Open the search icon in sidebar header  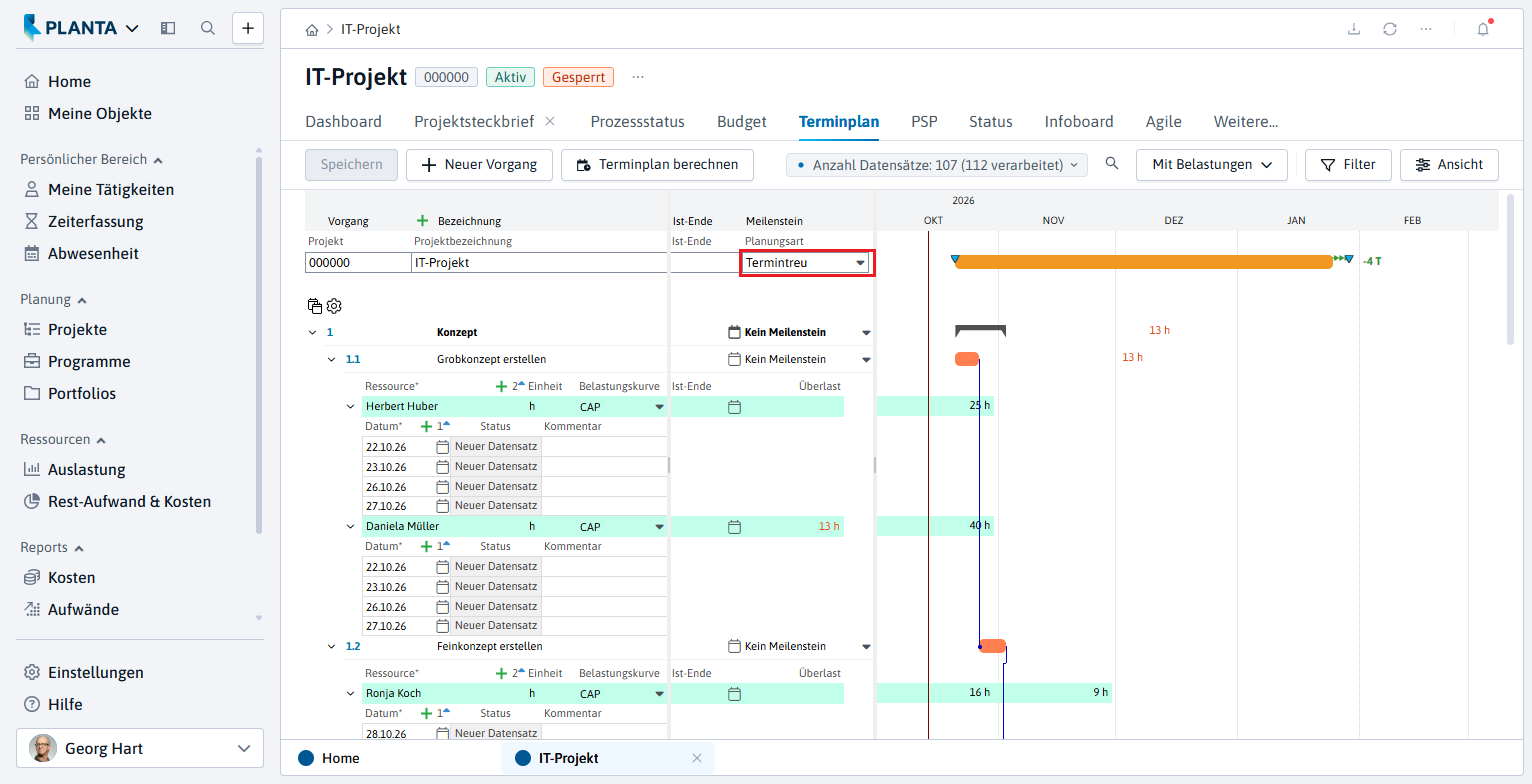[x=208, y=28]
